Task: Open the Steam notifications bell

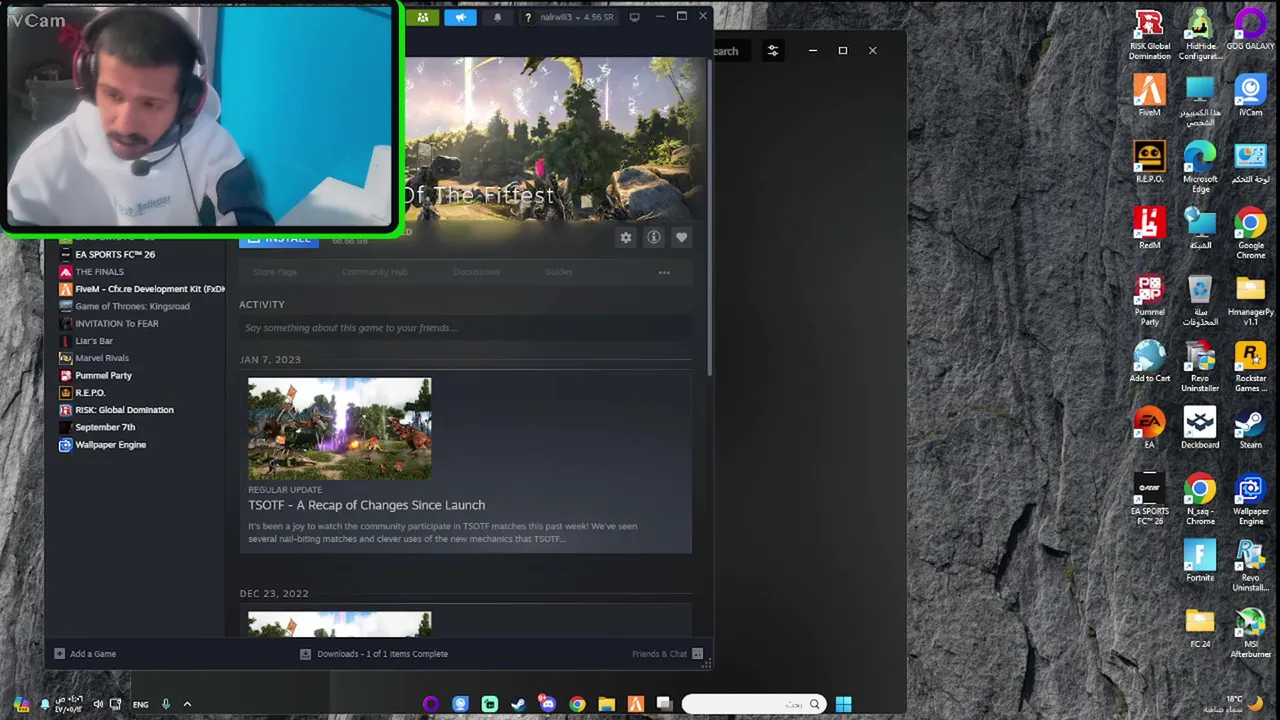Action: (x=497, y=17)
